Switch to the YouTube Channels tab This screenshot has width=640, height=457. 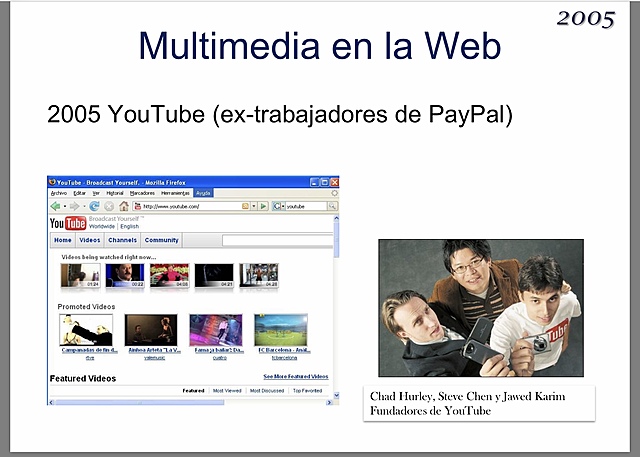pyautogui.click(x=122, y=240)
